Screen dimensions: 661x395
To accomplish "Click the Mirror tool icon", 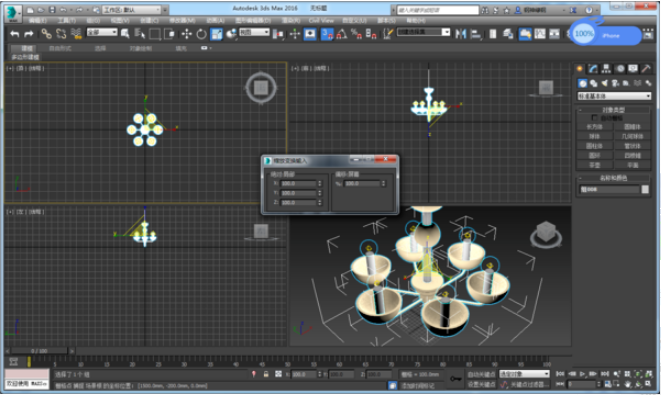I will (460, 34).
